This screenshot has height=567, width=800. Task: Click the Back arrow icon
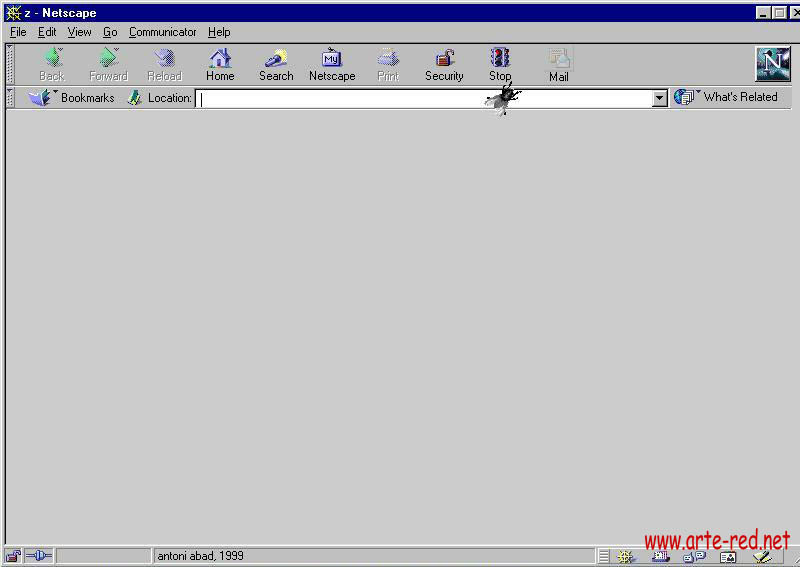52,59
